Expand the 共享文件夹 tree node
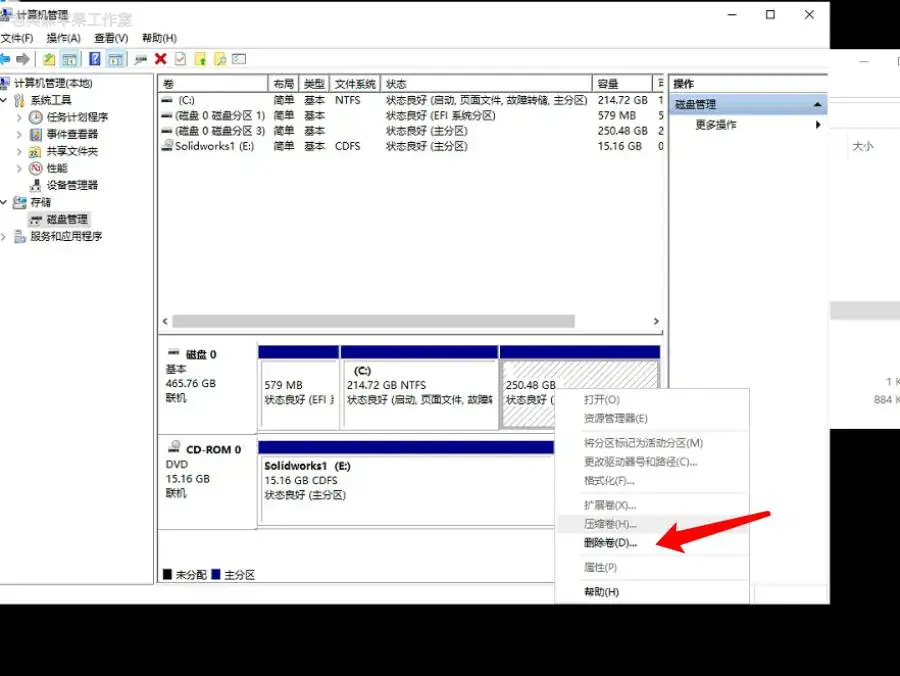Image resolution: width=900 pixels, height=676 pixels. [x=19, y=151]
